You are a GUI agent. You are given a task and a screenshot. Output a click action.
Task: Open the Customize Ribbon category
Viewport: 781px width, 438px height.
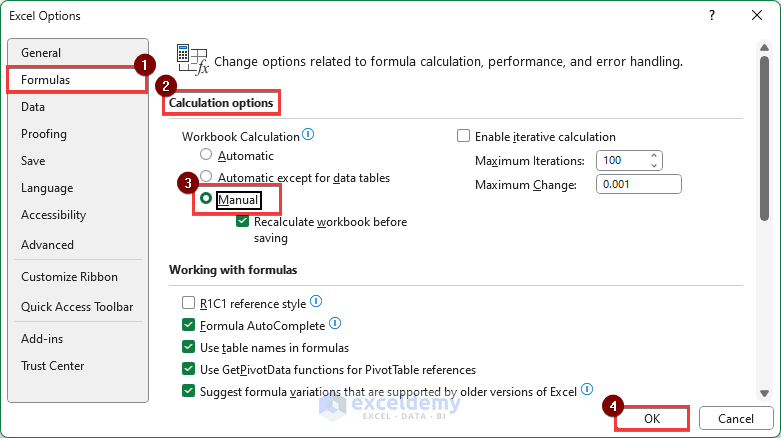[69, 277]
